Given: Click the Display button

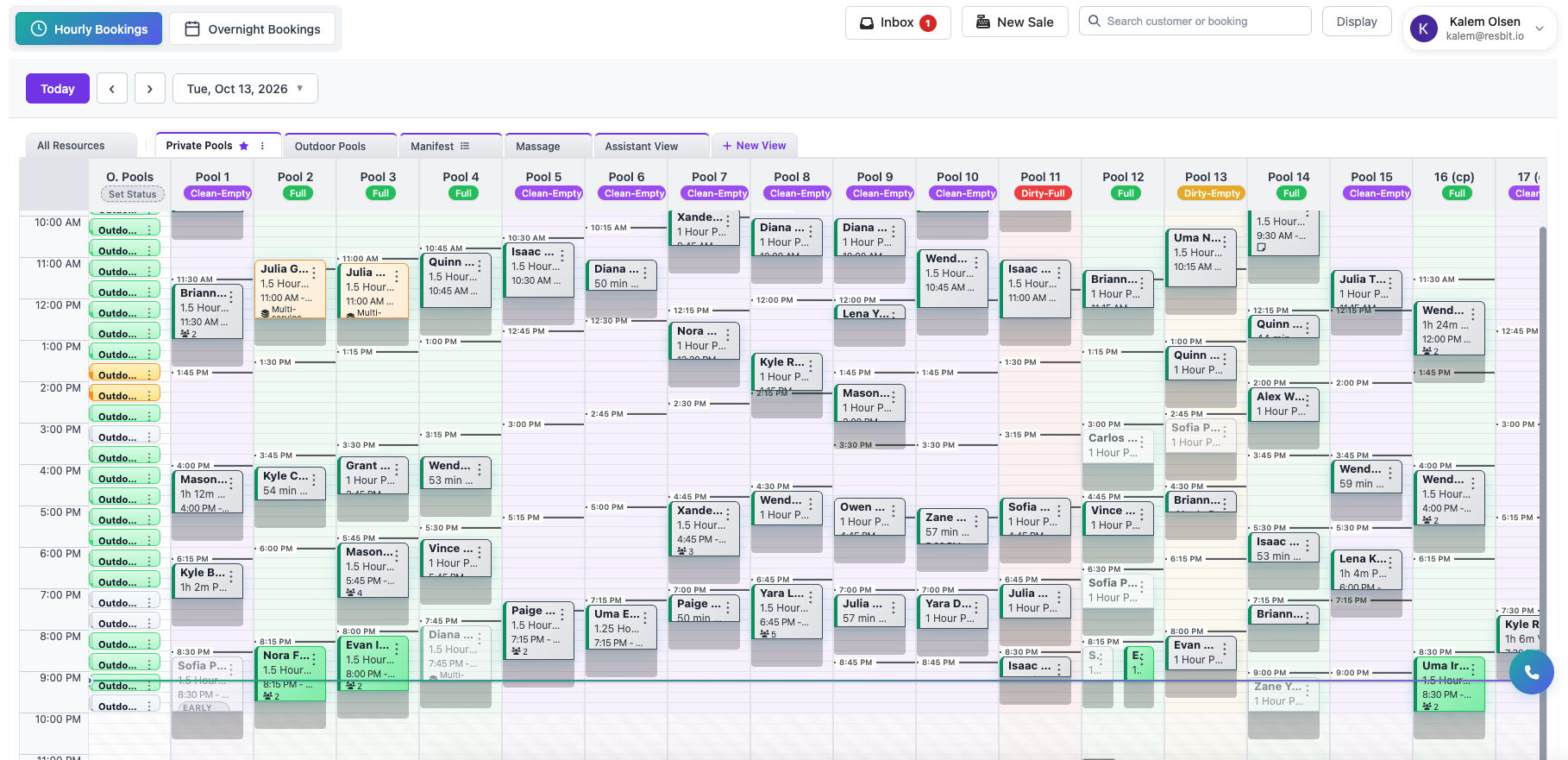Looking at the screenshot, I should (x=1357, y=22).
